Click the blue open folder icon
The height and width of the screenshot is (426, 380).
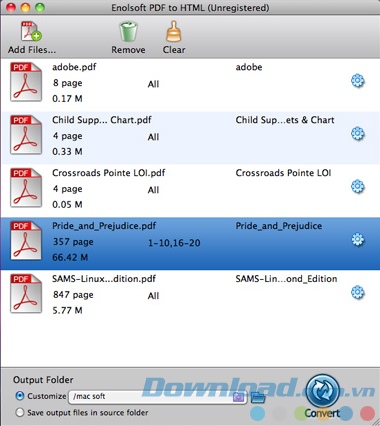[x=258, y=397]
